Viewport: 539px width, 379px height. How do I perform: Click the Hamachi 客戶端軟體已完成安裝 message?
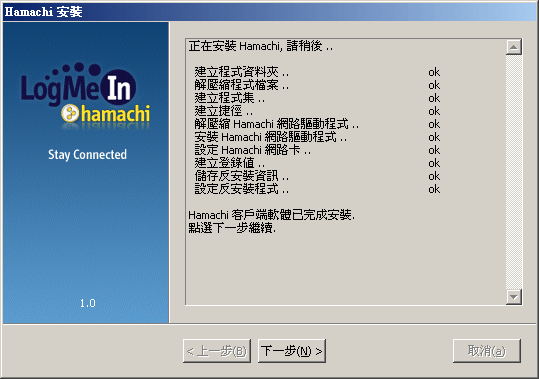click(x=272, y=215)
